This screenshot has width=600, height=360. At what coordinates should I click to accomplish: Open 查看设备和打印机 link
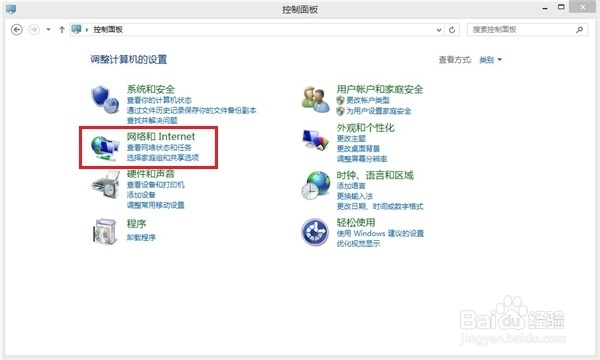click(x=156, y=185)
